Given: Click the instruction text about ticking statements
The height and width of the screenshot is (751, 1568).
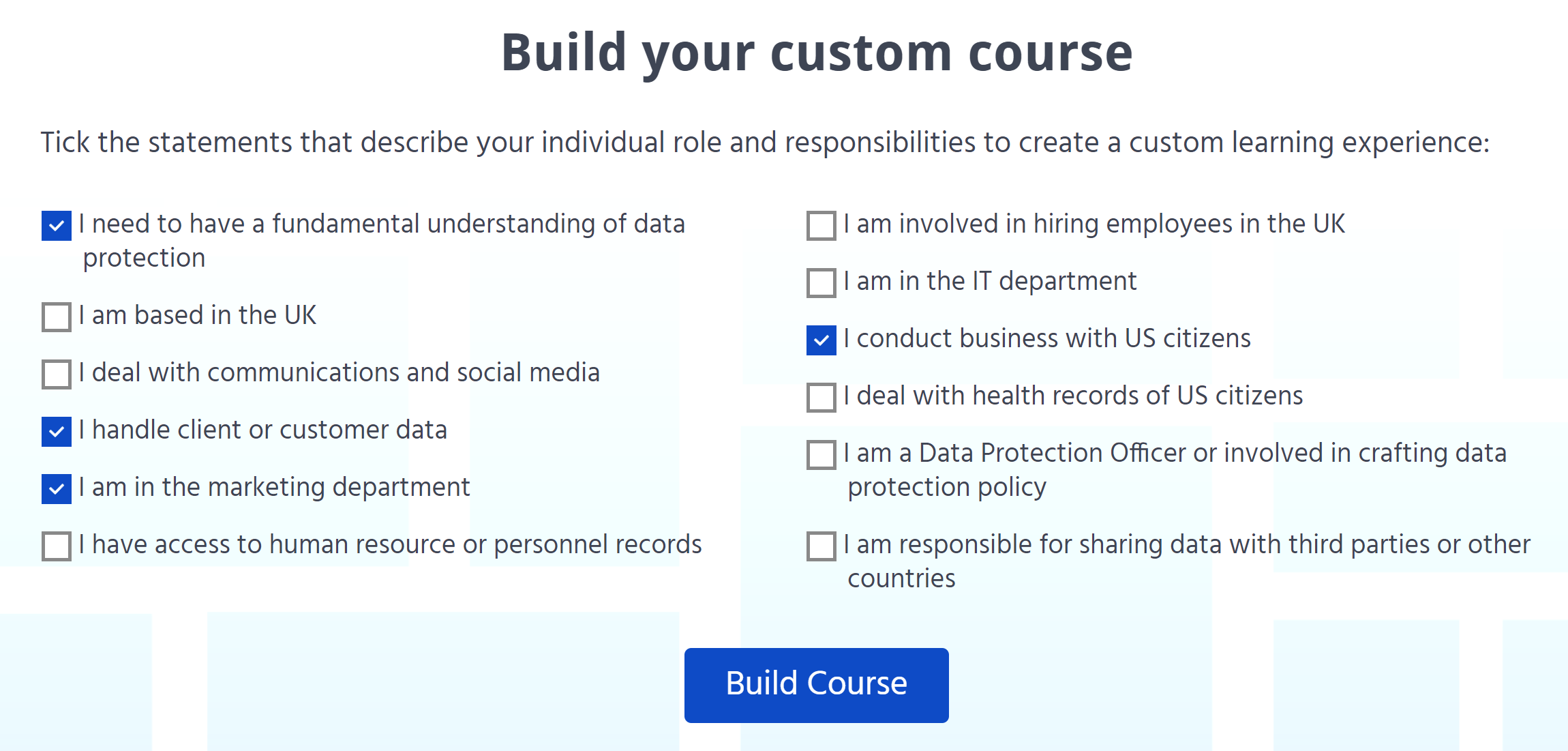Looking at the screenshot, I should (x=765, y=143).
